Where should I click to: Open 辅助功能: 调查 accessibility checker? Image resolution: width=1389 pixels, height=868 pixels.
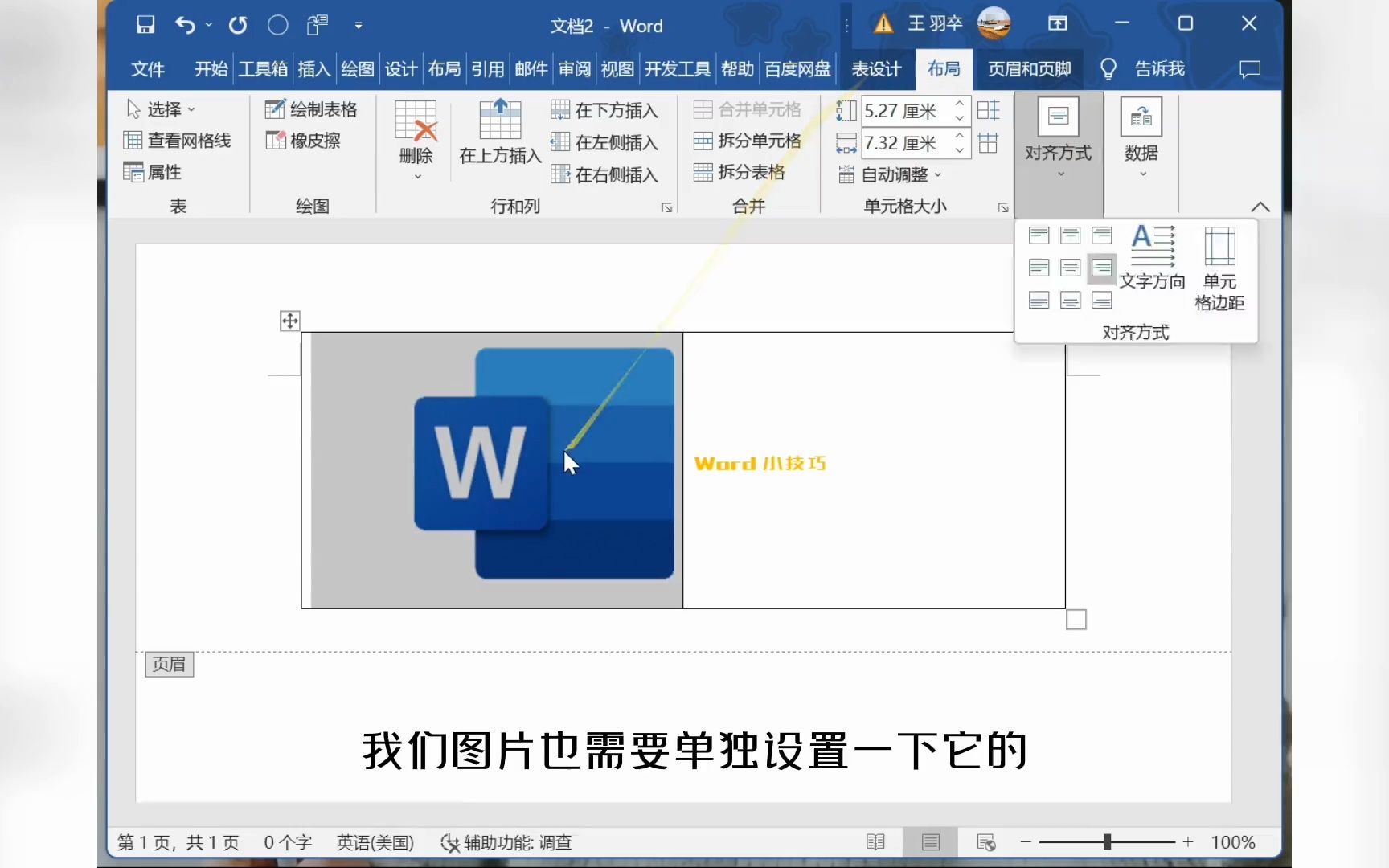coord(506,842)
